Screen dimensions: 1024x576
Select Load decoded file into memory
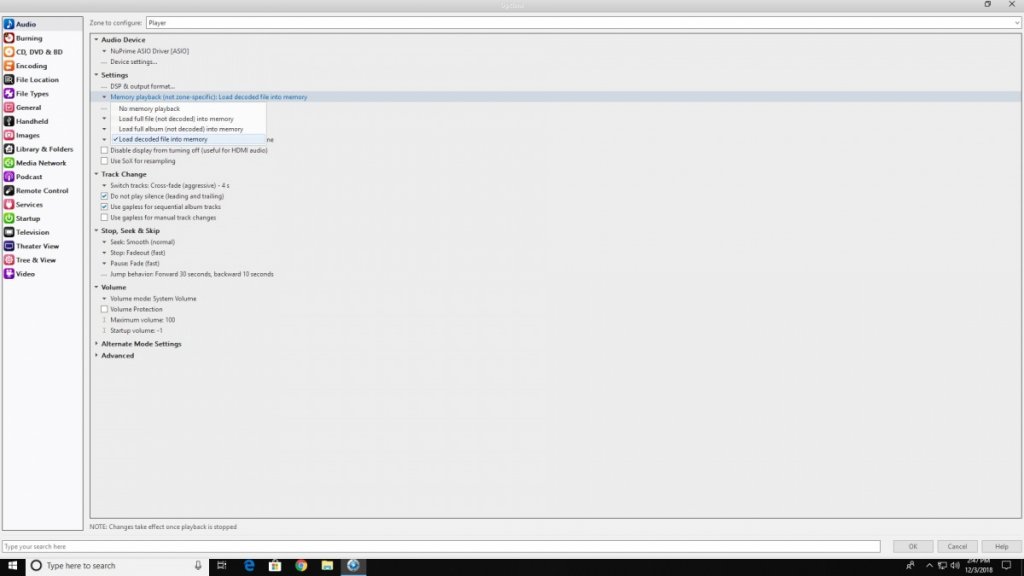[189, 139]
